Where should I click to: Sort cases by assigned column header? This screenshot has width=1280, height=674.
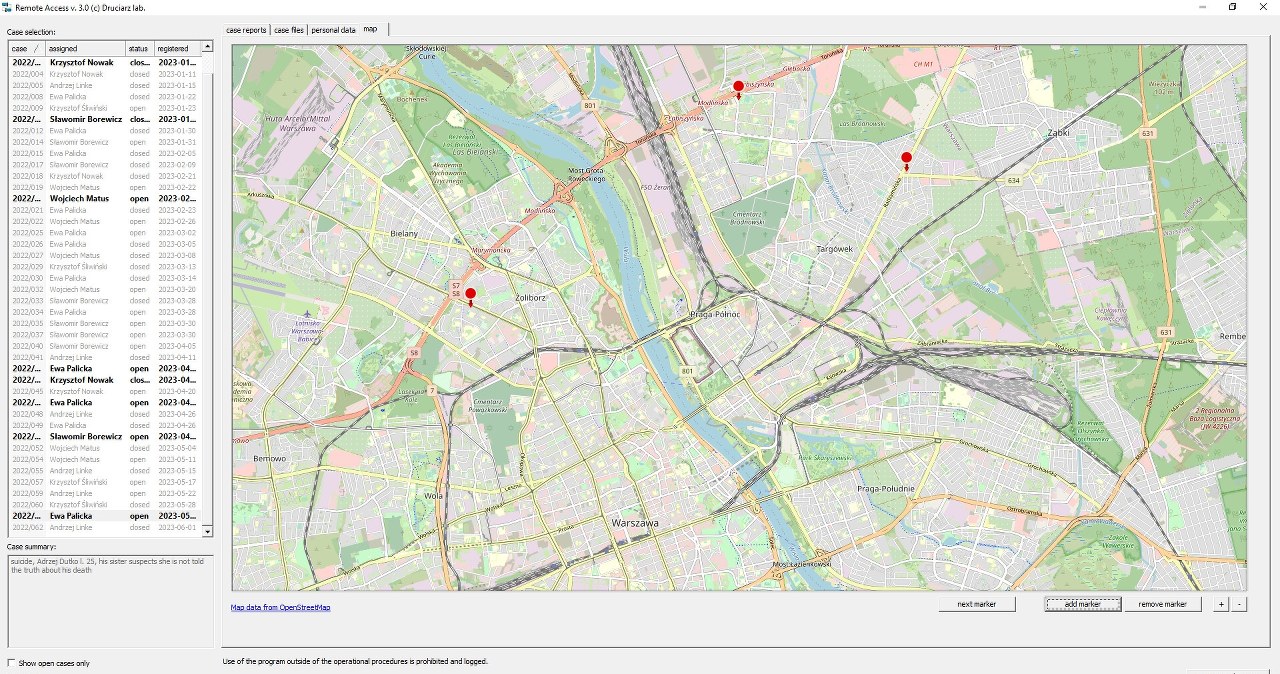tap(84, 48)
